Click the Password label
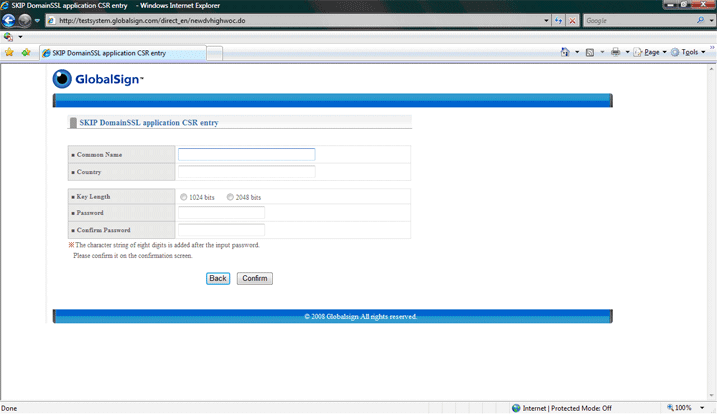The height and width of the screenshot is (414, 717). (x=90, y=213)
